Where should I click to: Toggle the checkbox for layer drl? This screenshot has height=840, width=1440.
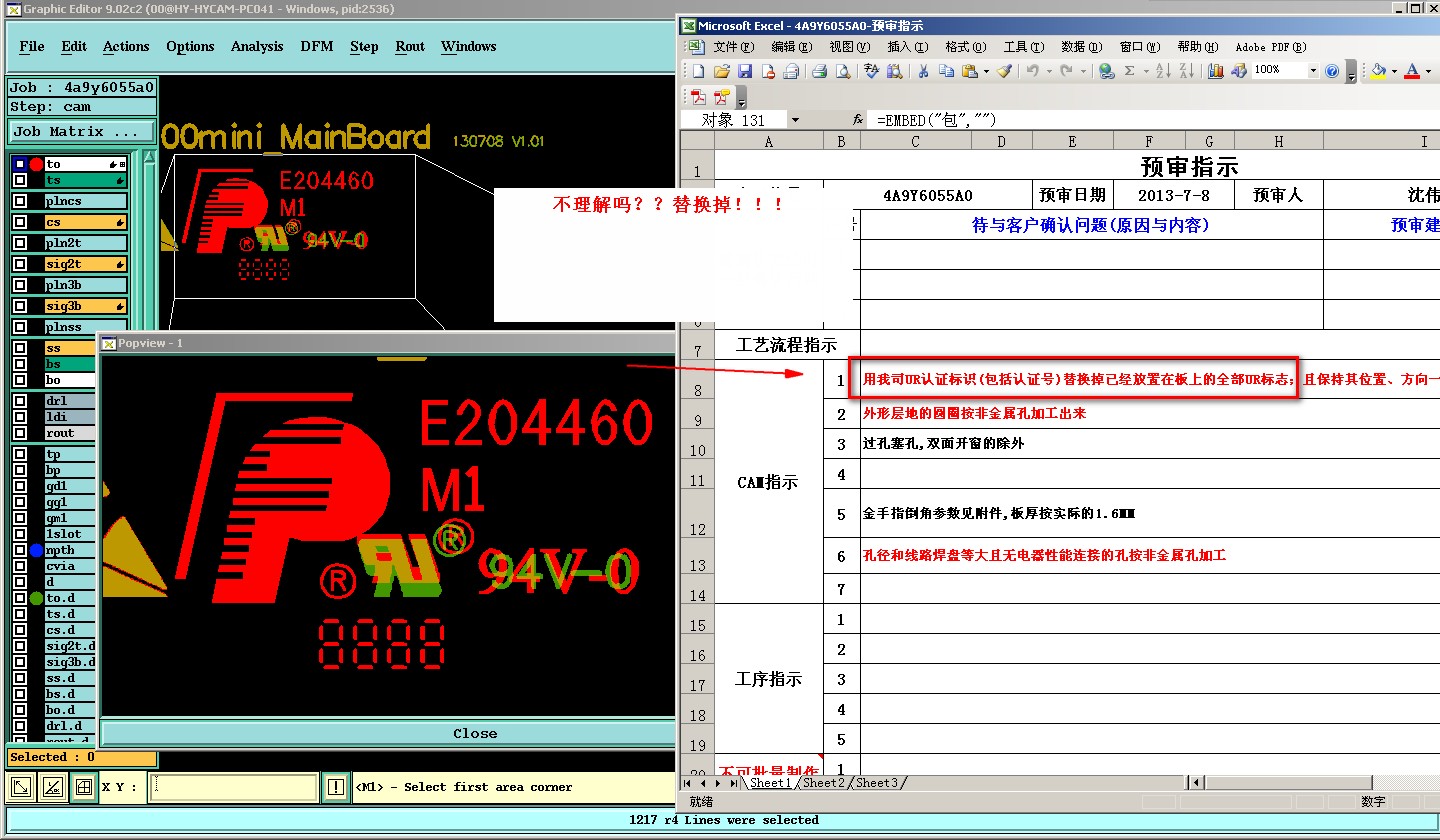20,401
